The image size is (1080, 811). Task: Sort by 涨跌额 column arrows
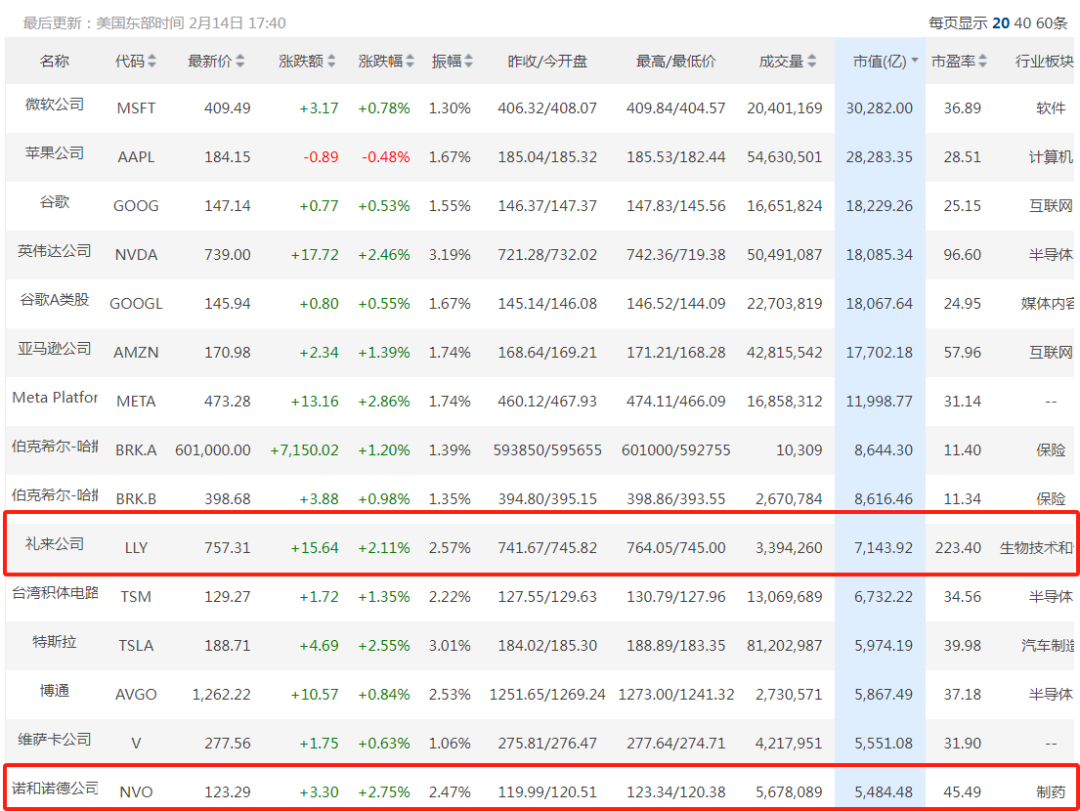(x=331, y=61)
